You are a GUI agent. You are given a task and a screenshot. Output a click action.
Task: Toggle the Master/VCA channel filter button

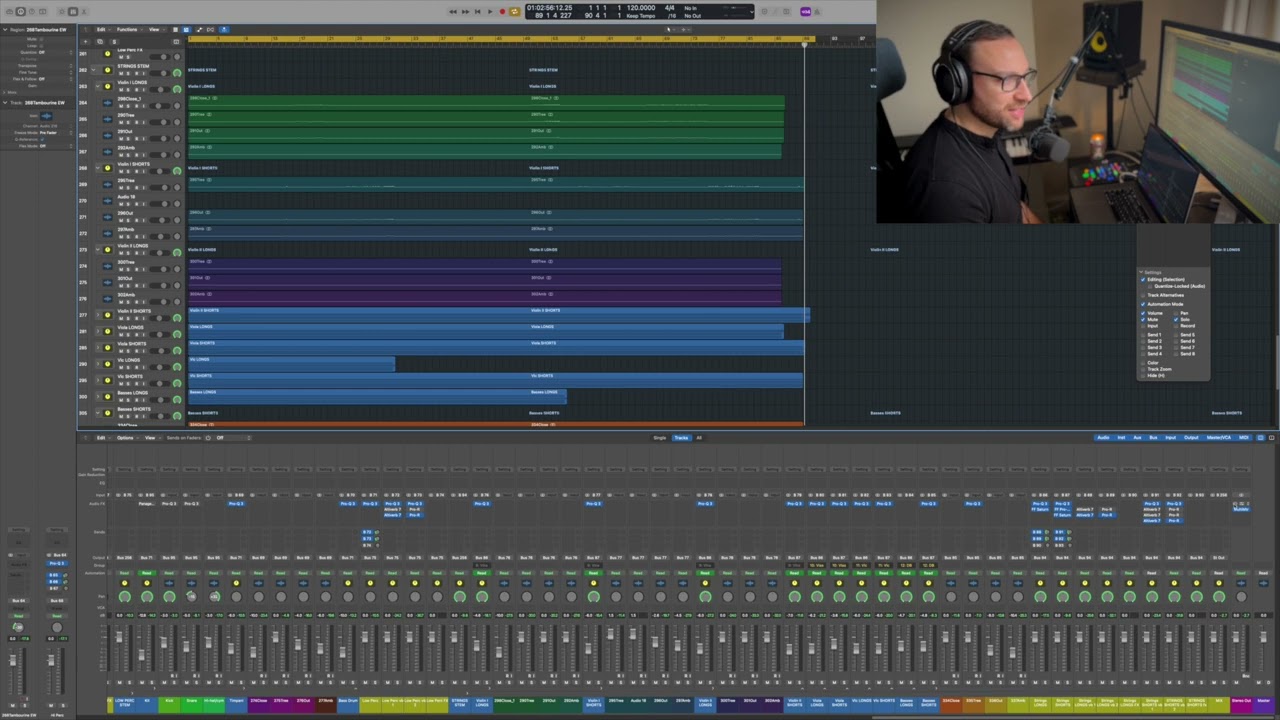click(x=1219, y=438)
